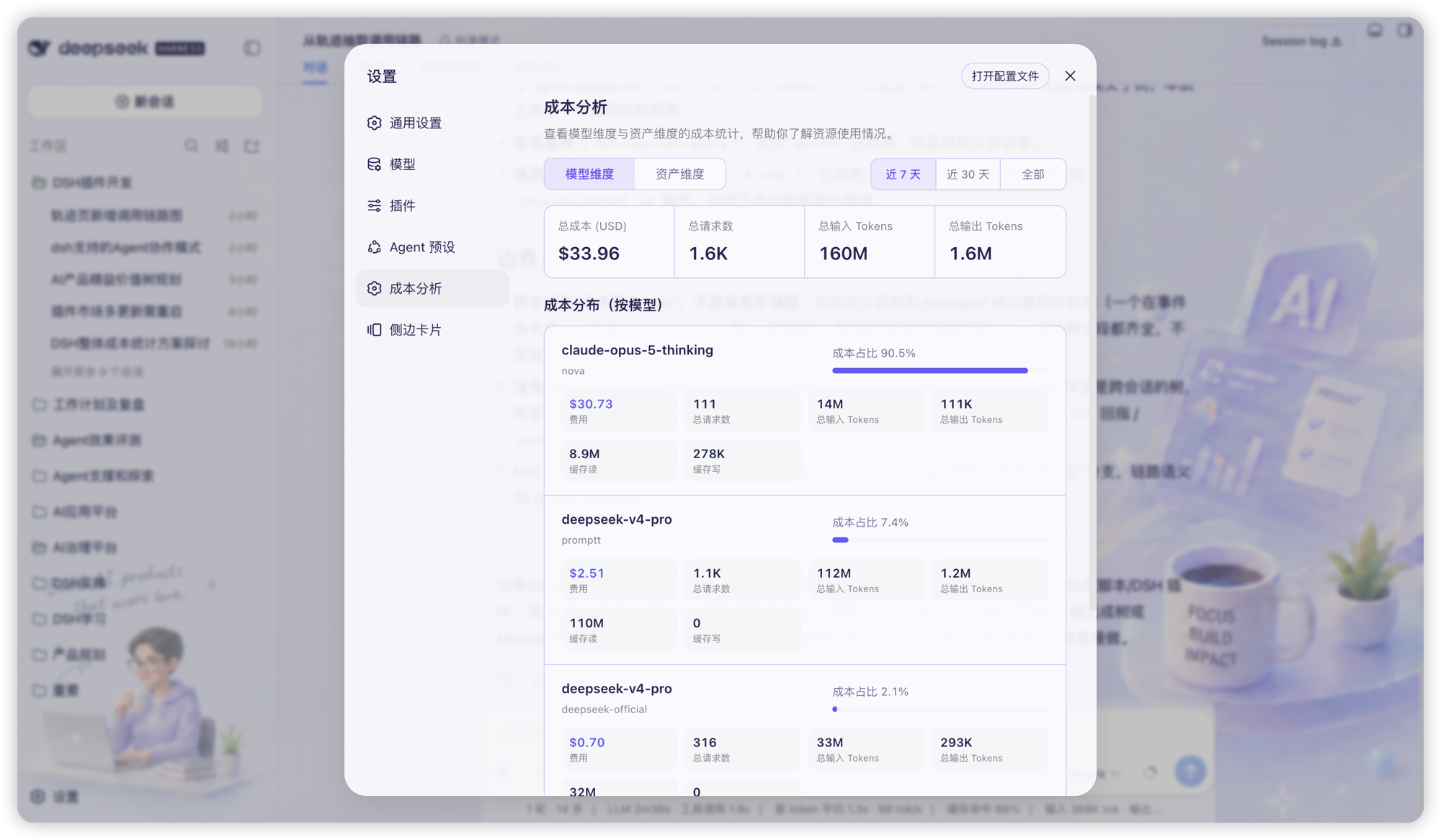Click the 成本分布(按模型) heading

point(603,305)
